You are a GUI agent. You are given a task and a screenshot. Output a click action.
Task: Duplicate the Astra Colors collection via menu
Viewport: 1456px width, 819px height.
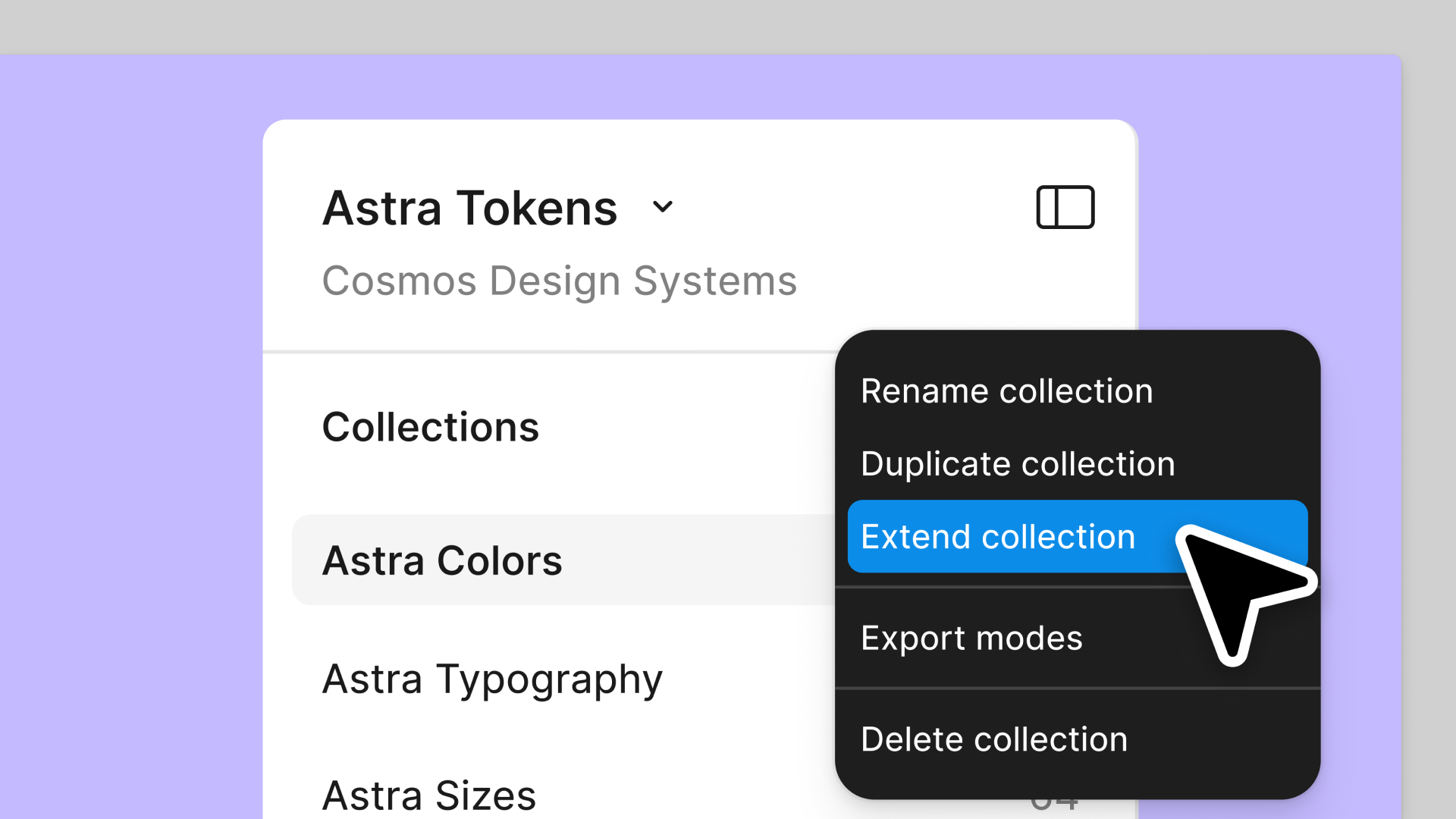pos(1018,463)
